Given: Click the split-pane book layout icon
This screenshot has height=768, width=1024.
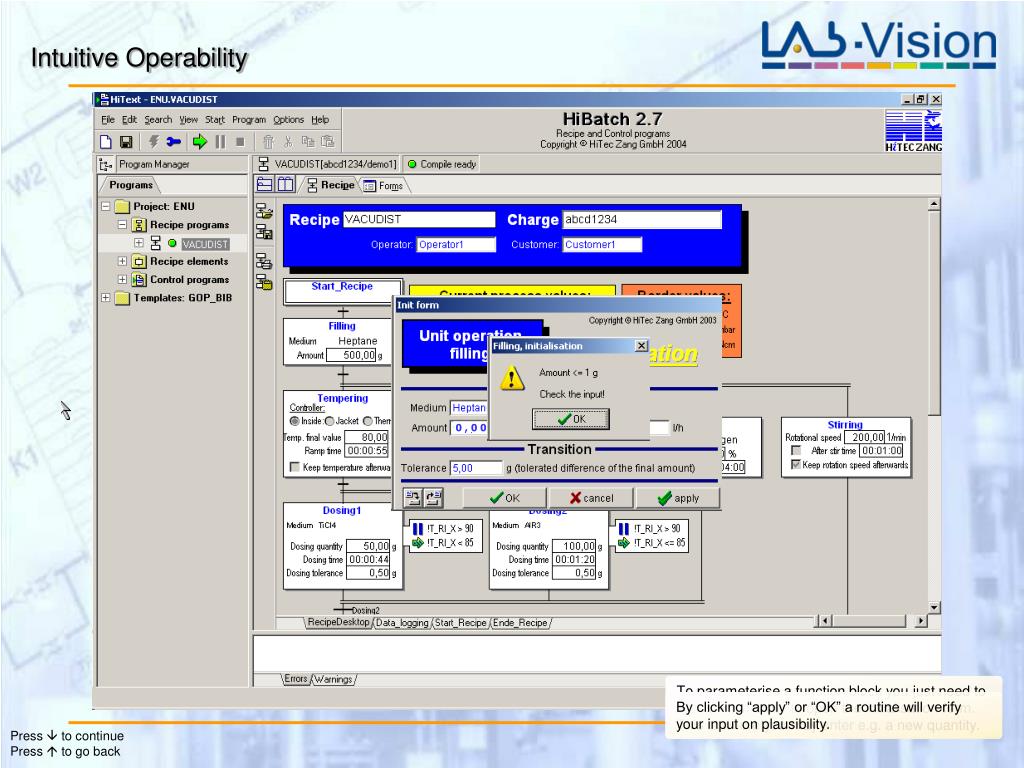Looking at the screenshot, I should (x=286, y=185).
